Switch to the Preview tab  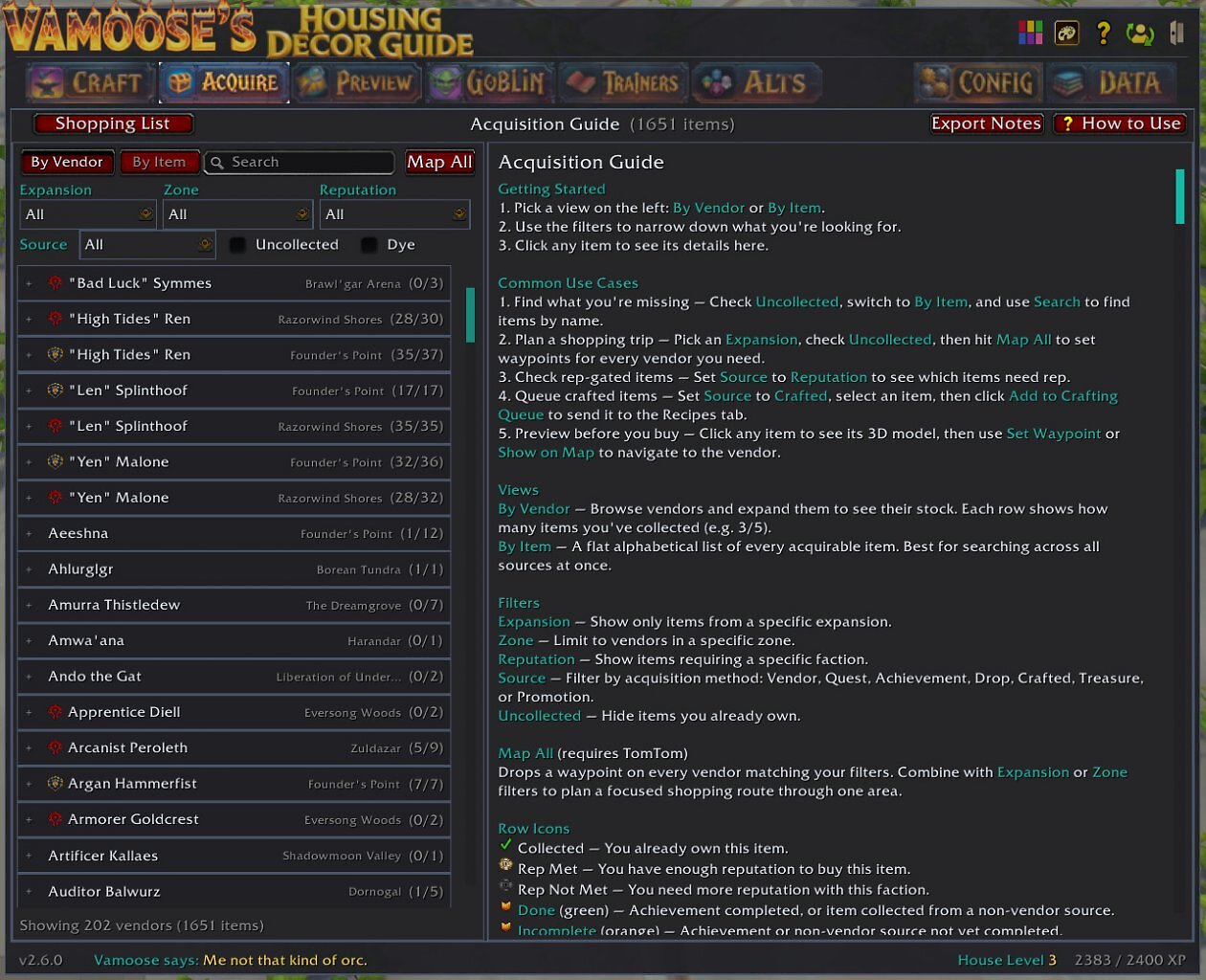click(357, 83)
